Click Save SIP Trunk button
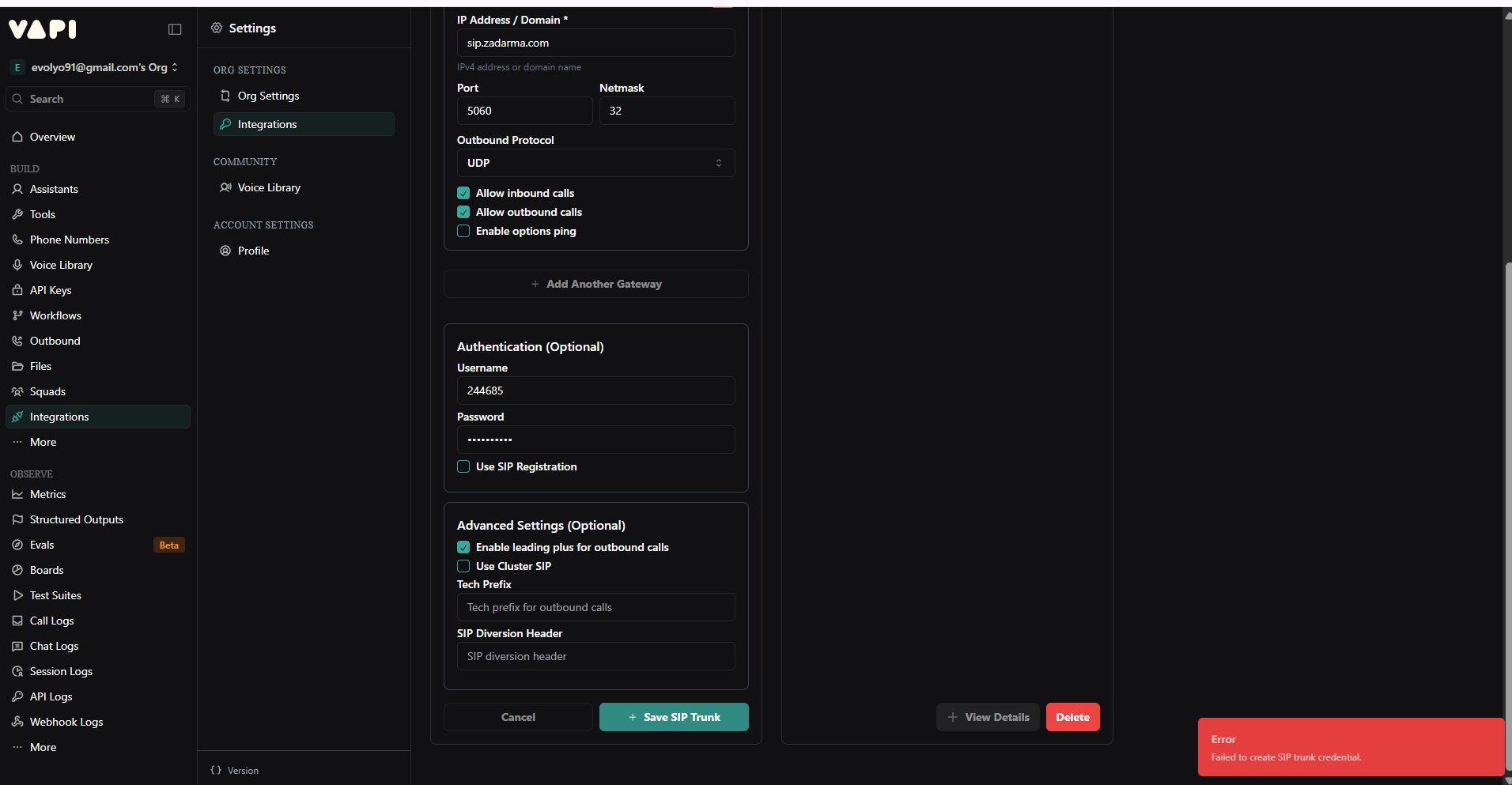The image size is (1512, 785). click(x=674, y=717)
